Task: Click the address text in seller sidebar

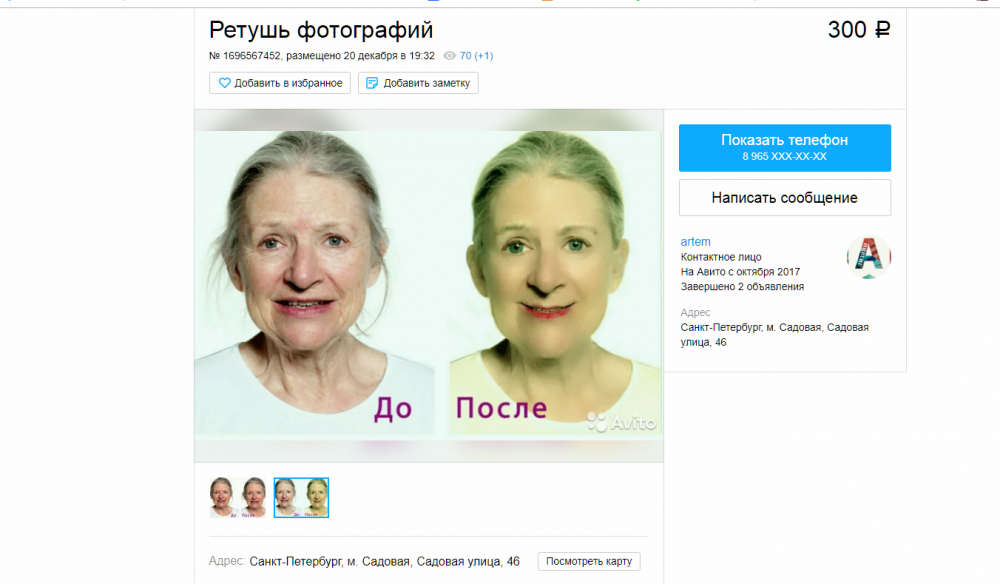Action: click(x=774, y=335)
